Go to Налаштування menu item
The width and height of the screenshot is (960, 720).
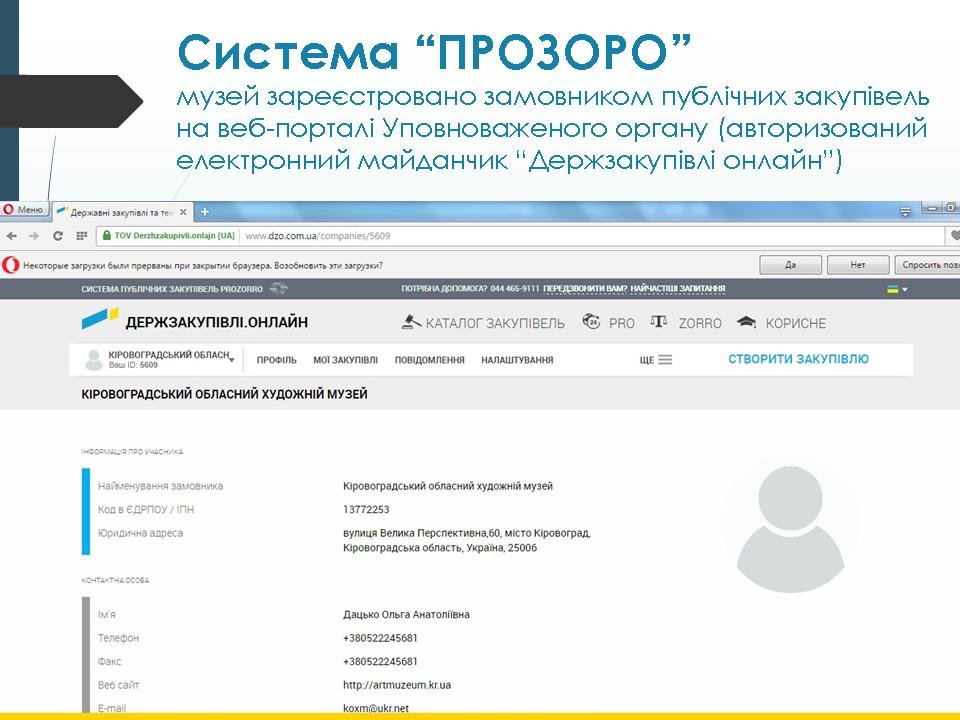(517, 360)
